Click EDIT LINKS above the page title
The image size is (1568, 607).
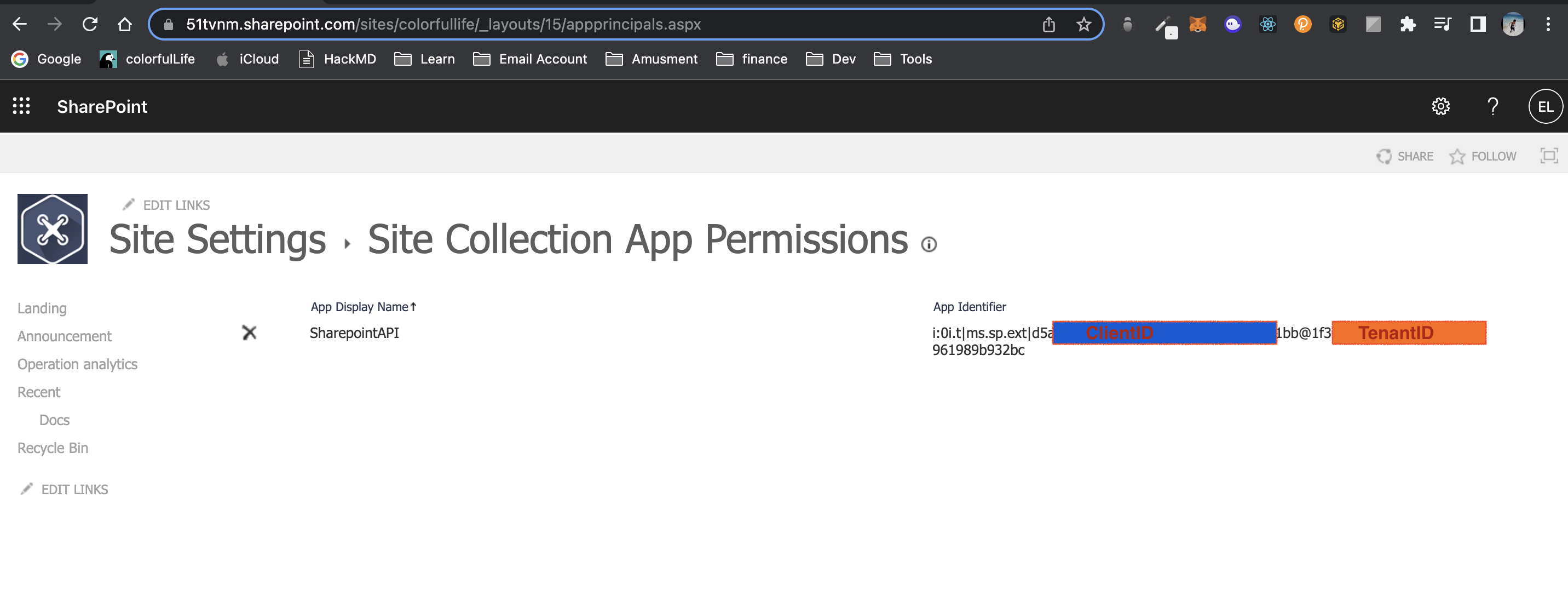click(165, 205)
